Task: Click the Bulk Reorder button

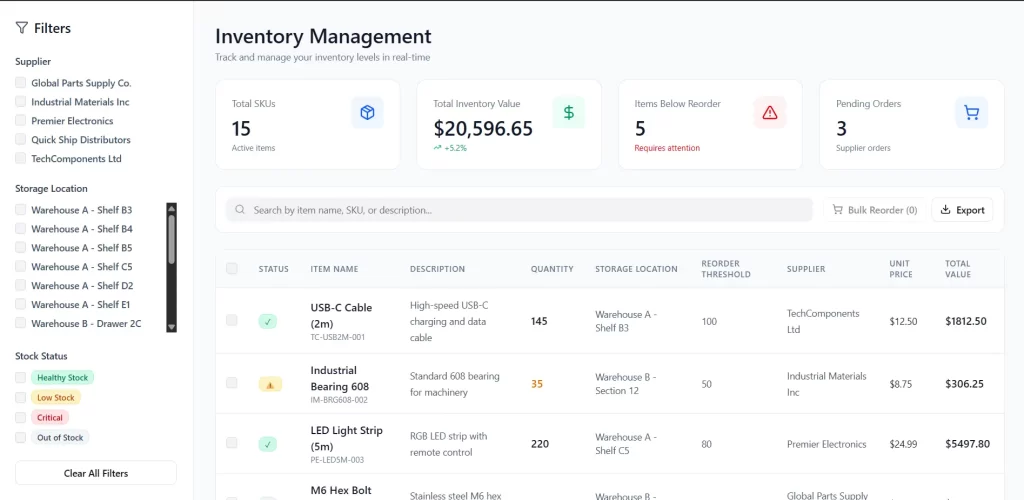Action: tap(875, 210)
